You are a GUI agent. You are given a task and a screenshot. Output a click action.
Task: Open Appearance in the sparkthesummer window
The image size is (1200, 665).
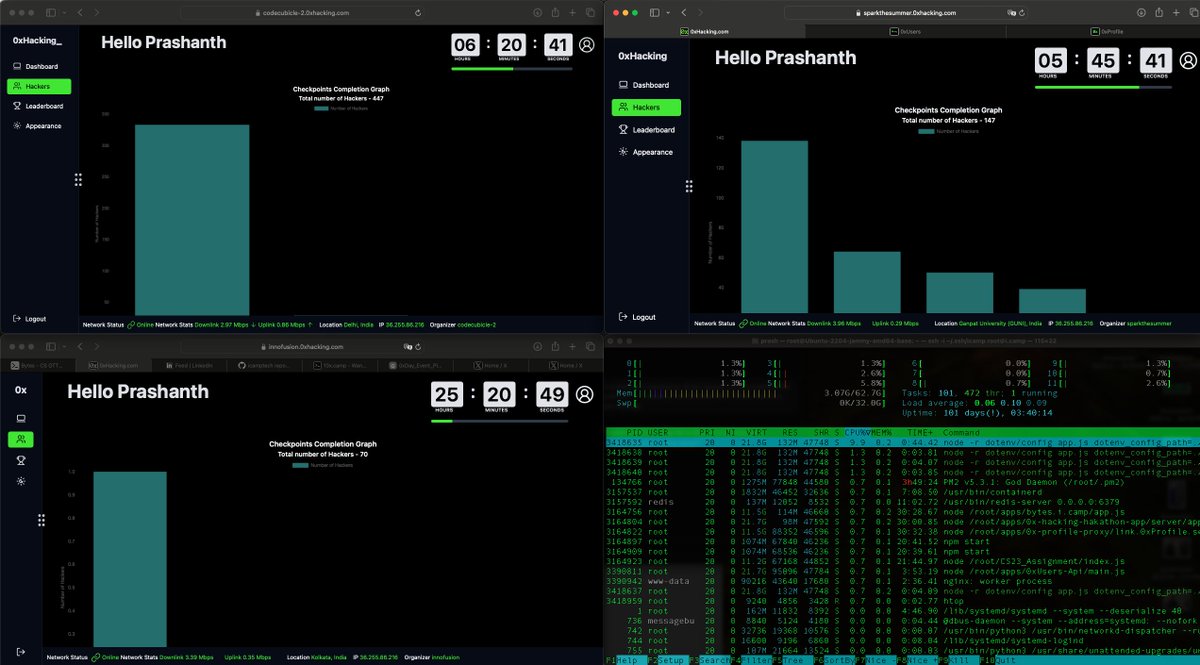coord(644,152)
